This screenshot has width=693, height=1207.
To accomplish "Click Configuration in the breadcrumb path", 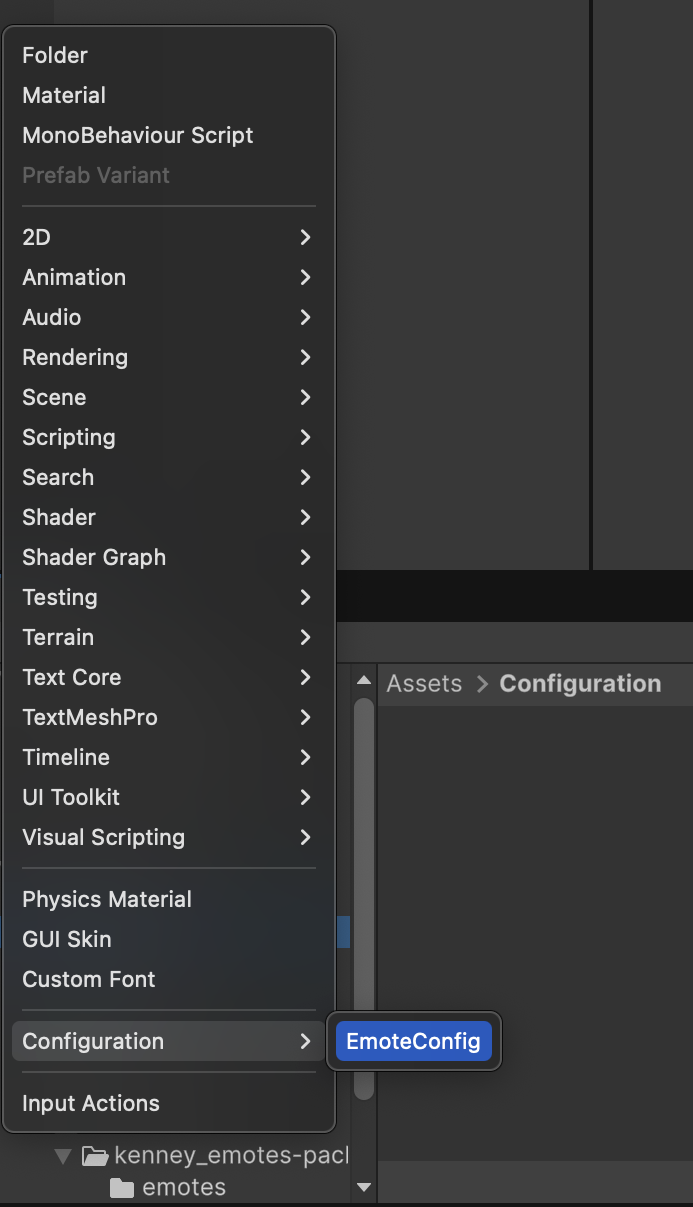I will pyautogui.click(x=580, y=684).
